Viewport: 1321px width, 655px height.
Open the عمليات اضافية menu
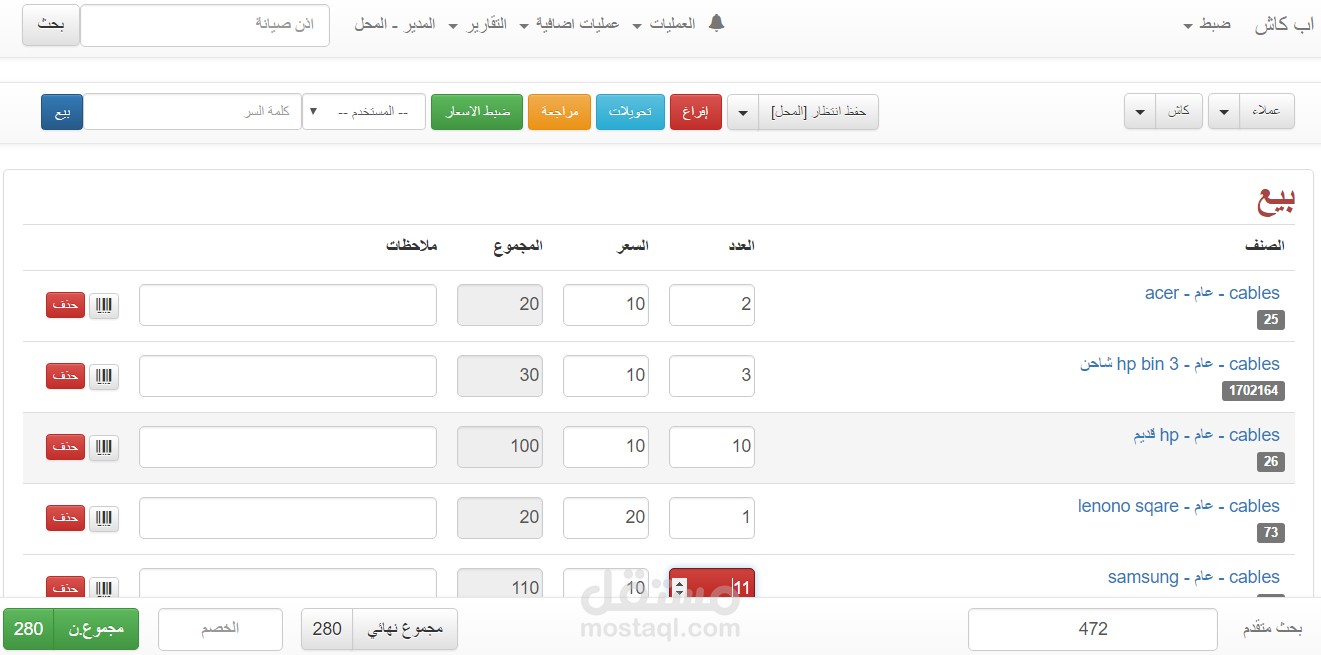point(569,24)
